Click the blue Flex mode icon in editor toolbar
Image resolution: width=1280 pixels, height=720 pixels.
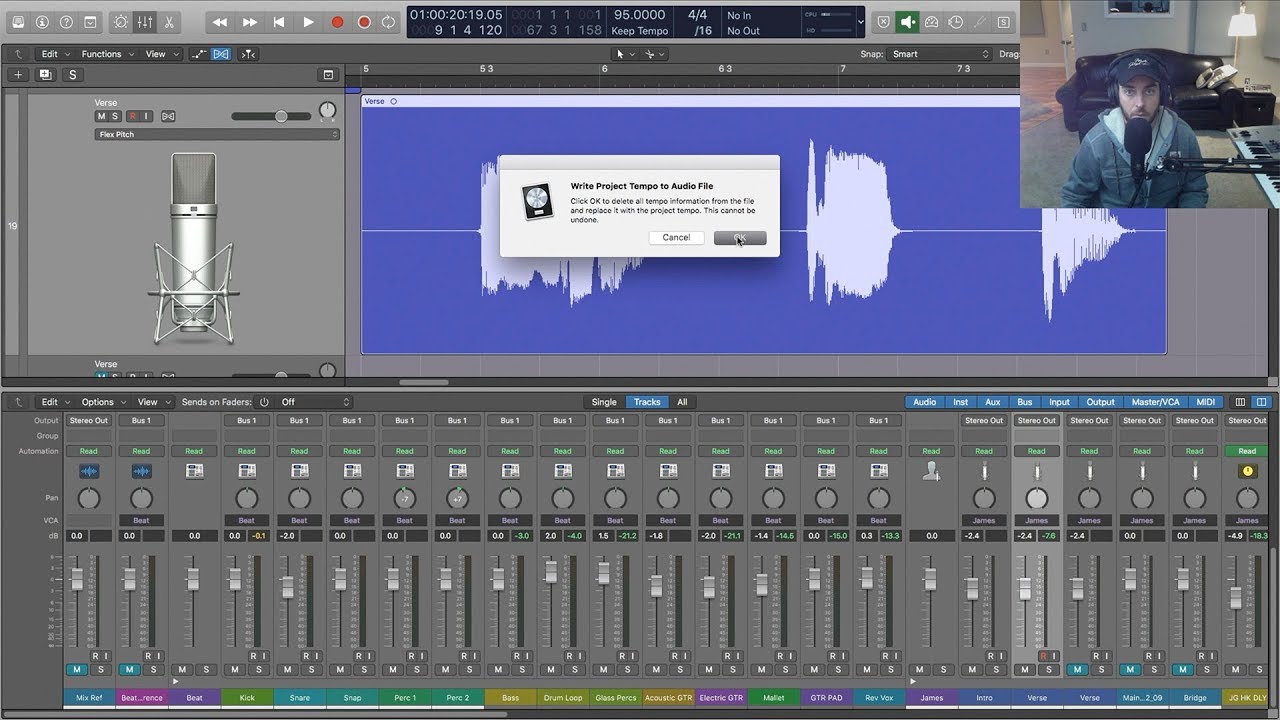[x=221, y=53]
